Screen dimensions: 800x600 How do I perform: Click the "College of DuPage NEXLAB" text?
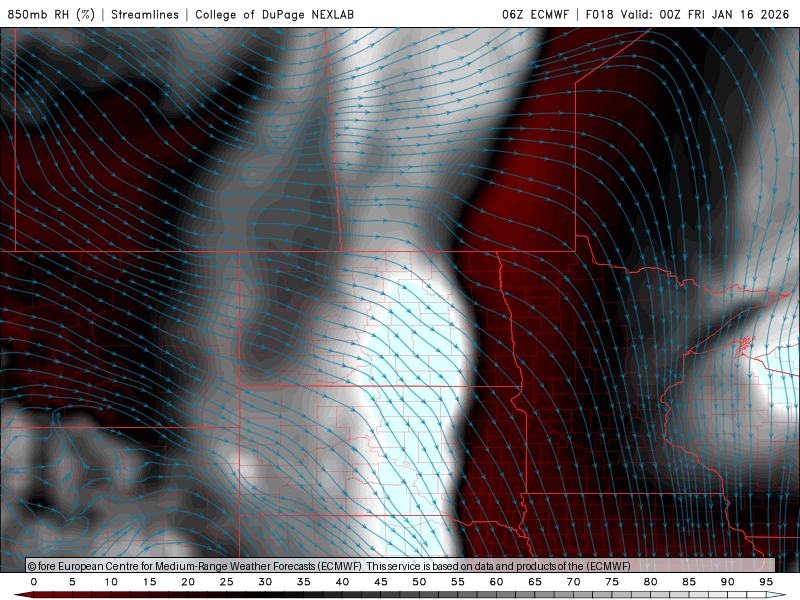pyautogui.click(x=274, y=14)
